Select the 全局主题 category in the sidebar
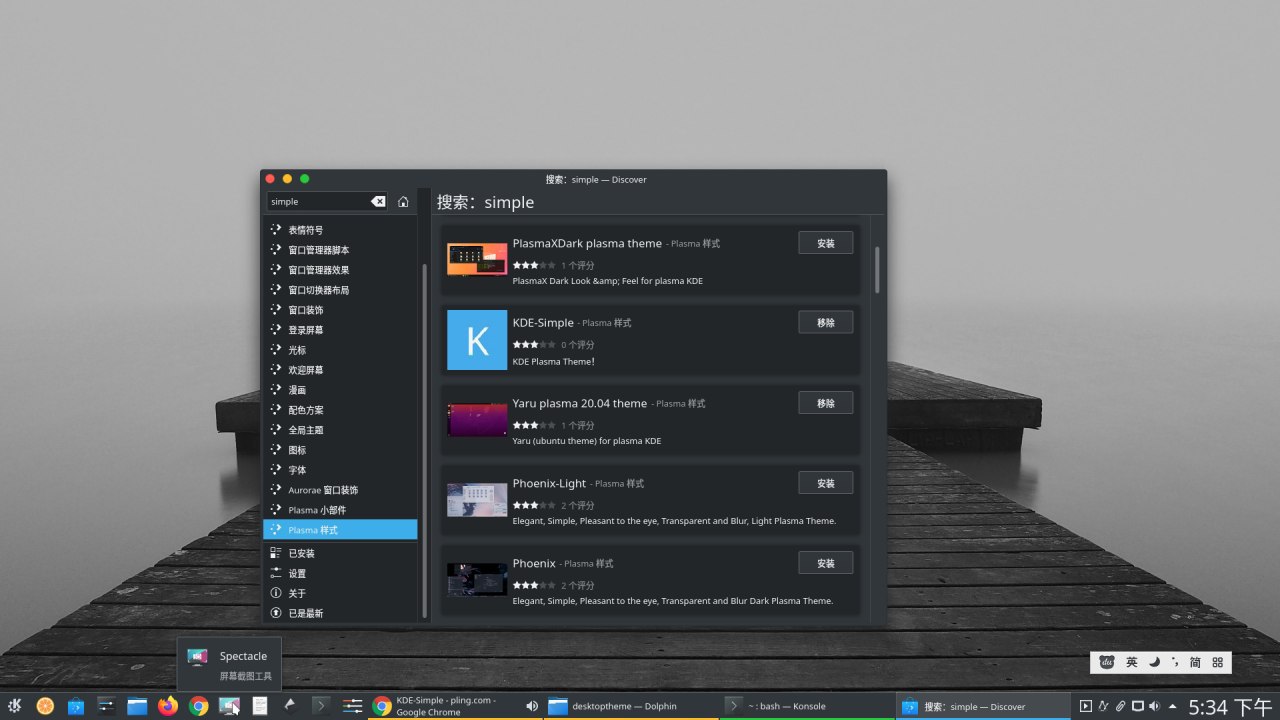Image resolution: width=1280 pixels, height=720 pixels. 340,430
